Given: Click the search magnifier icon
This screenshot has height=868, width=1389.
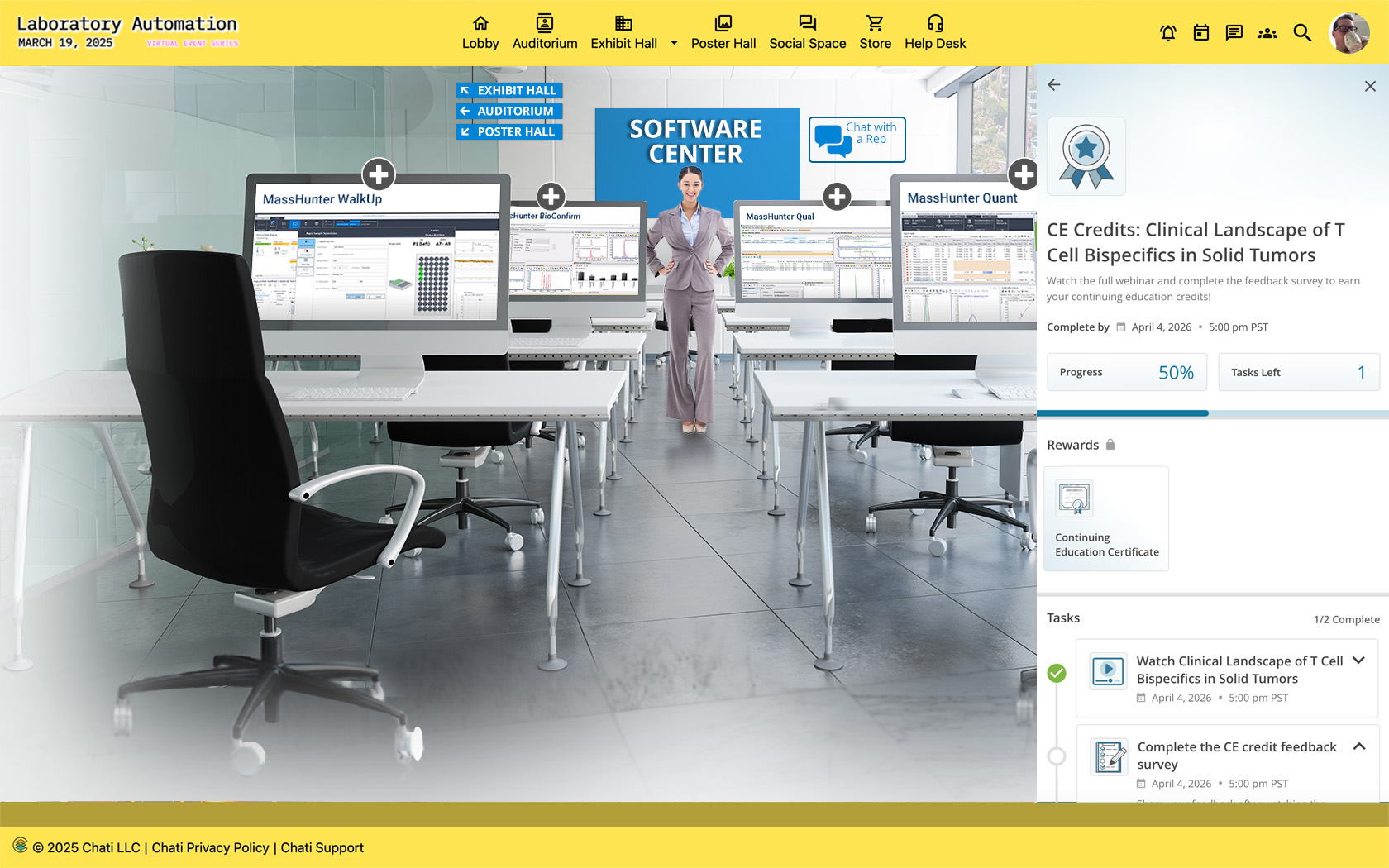Looking at the screenshot, I should [1302, 33].
